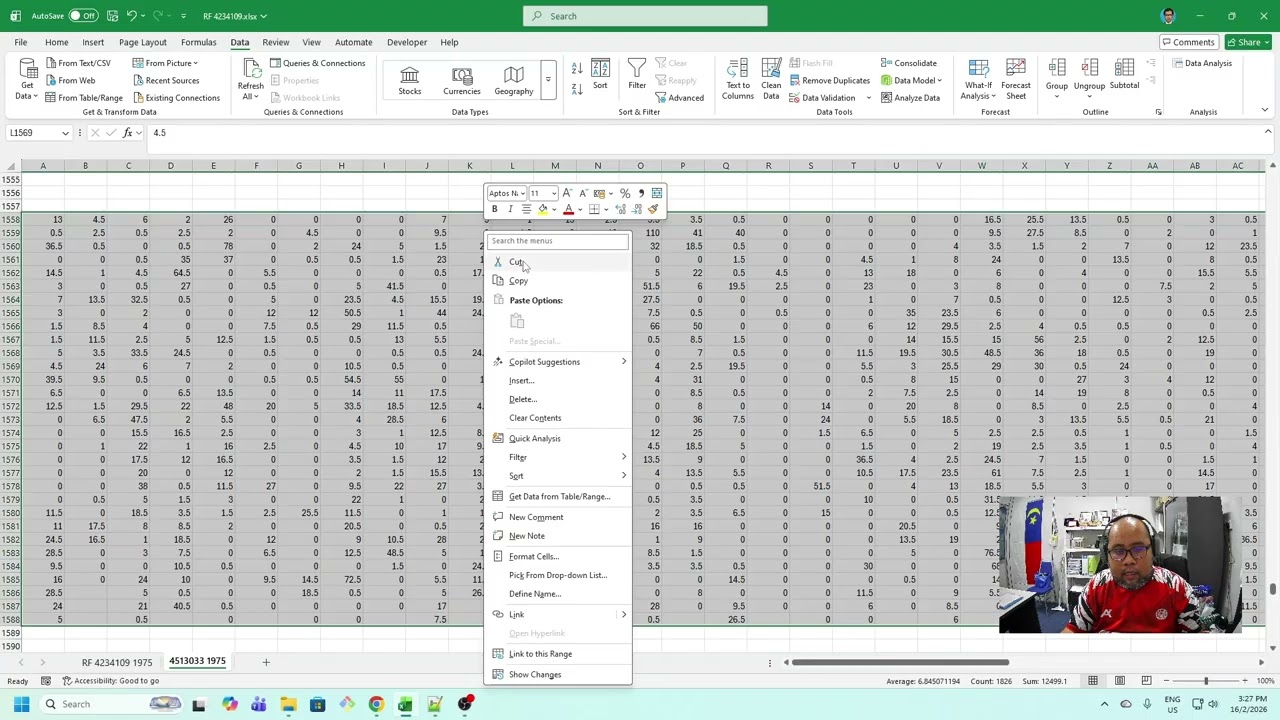Open the Forecast Sheet tool
1280x720 pixels.
pos(1016,79)
